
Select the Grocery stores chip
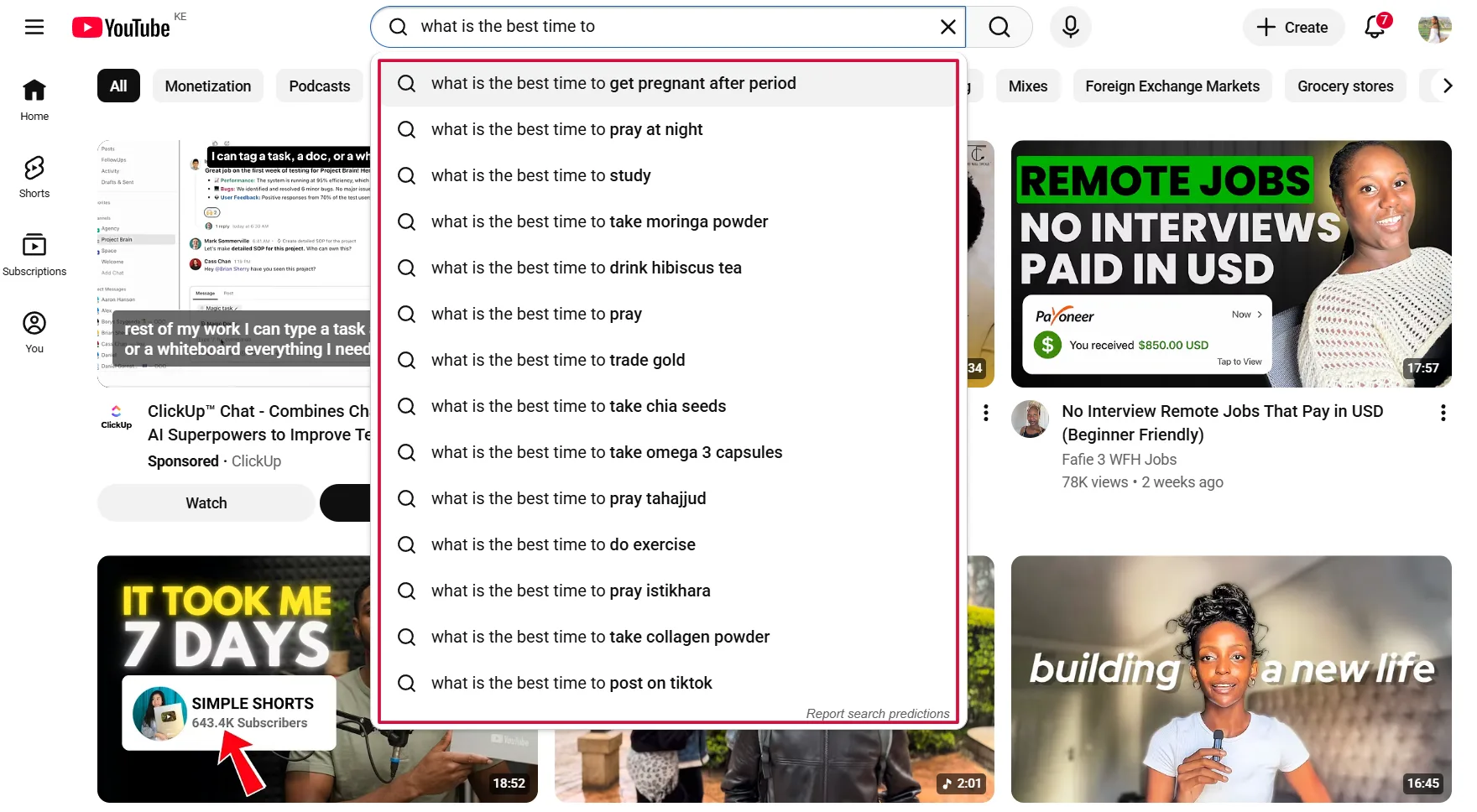[x=1345, y=86]
